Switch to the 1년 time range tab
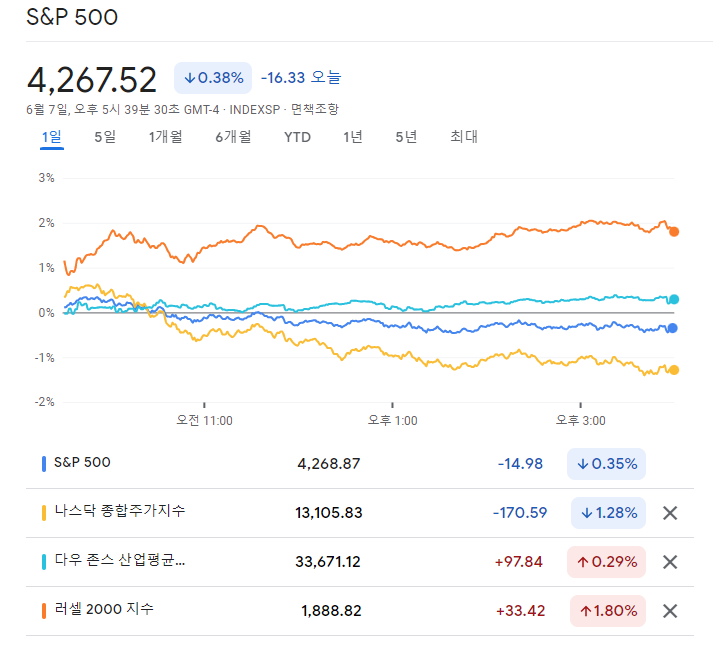The width and height of the screenshot is (713, 647). point(353,137)
